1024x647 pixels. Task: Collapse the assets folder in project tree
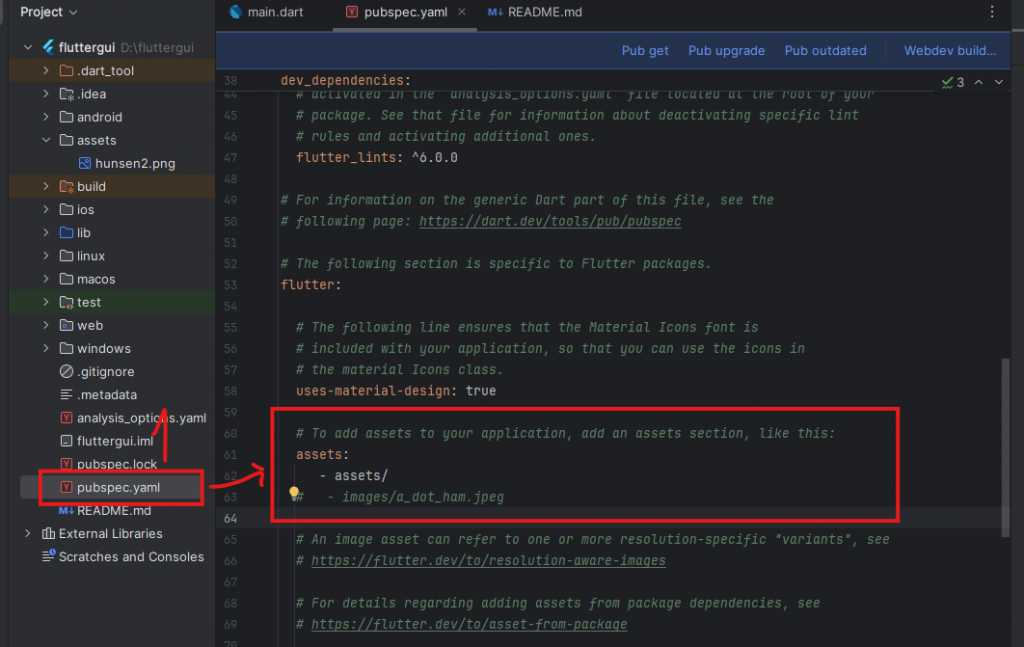(46, 141)
